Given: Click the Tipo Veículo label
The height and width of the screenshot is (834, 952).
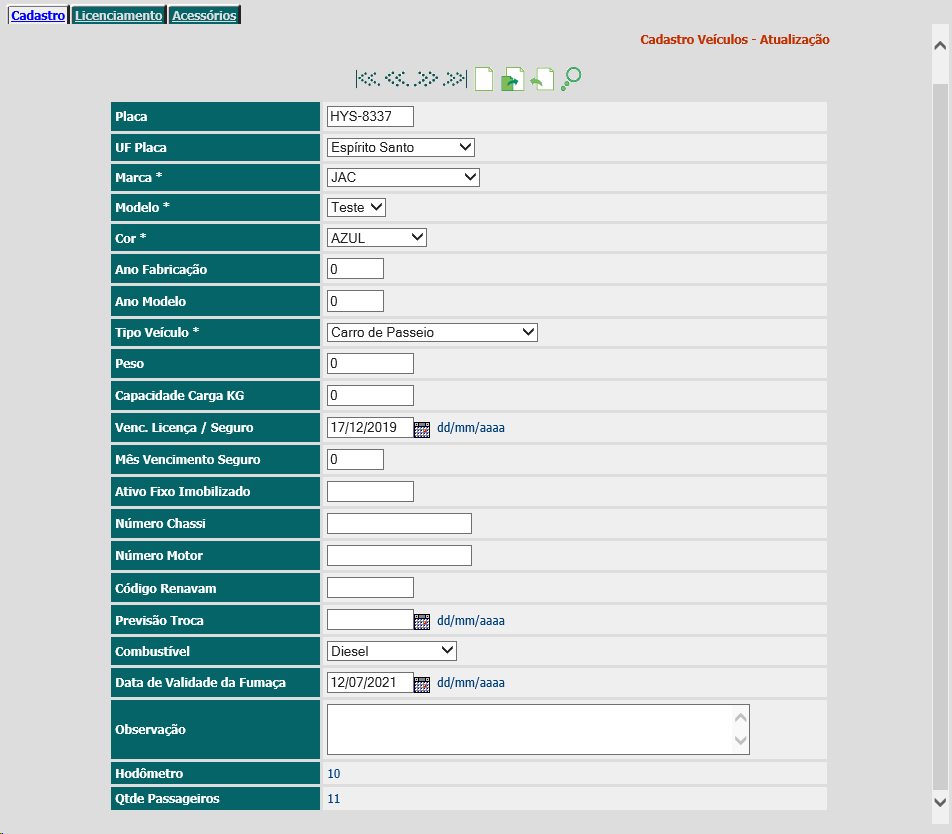Looking at the screenshot, I should [157, 333].
